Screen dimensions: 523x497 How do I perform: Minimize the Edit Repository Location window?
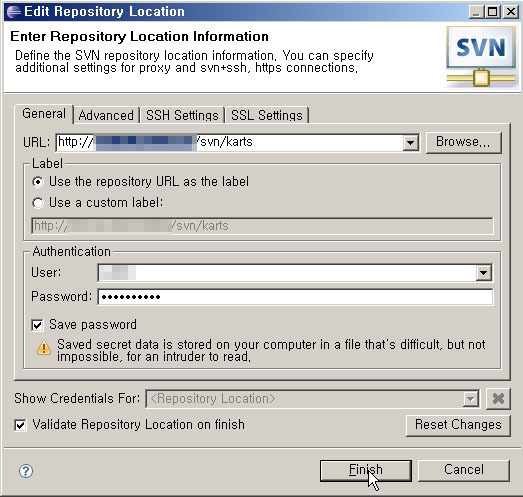coord(476,12)
